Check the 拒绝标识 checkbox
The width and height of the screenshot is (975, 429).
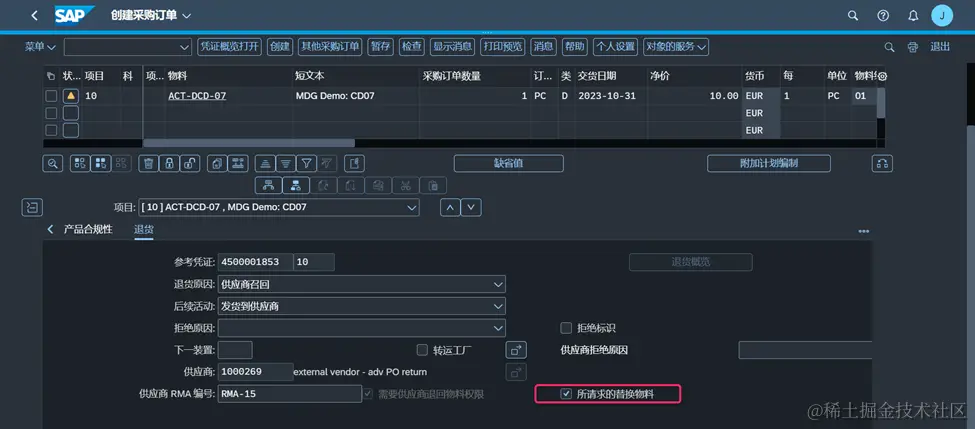pos(566,328)
